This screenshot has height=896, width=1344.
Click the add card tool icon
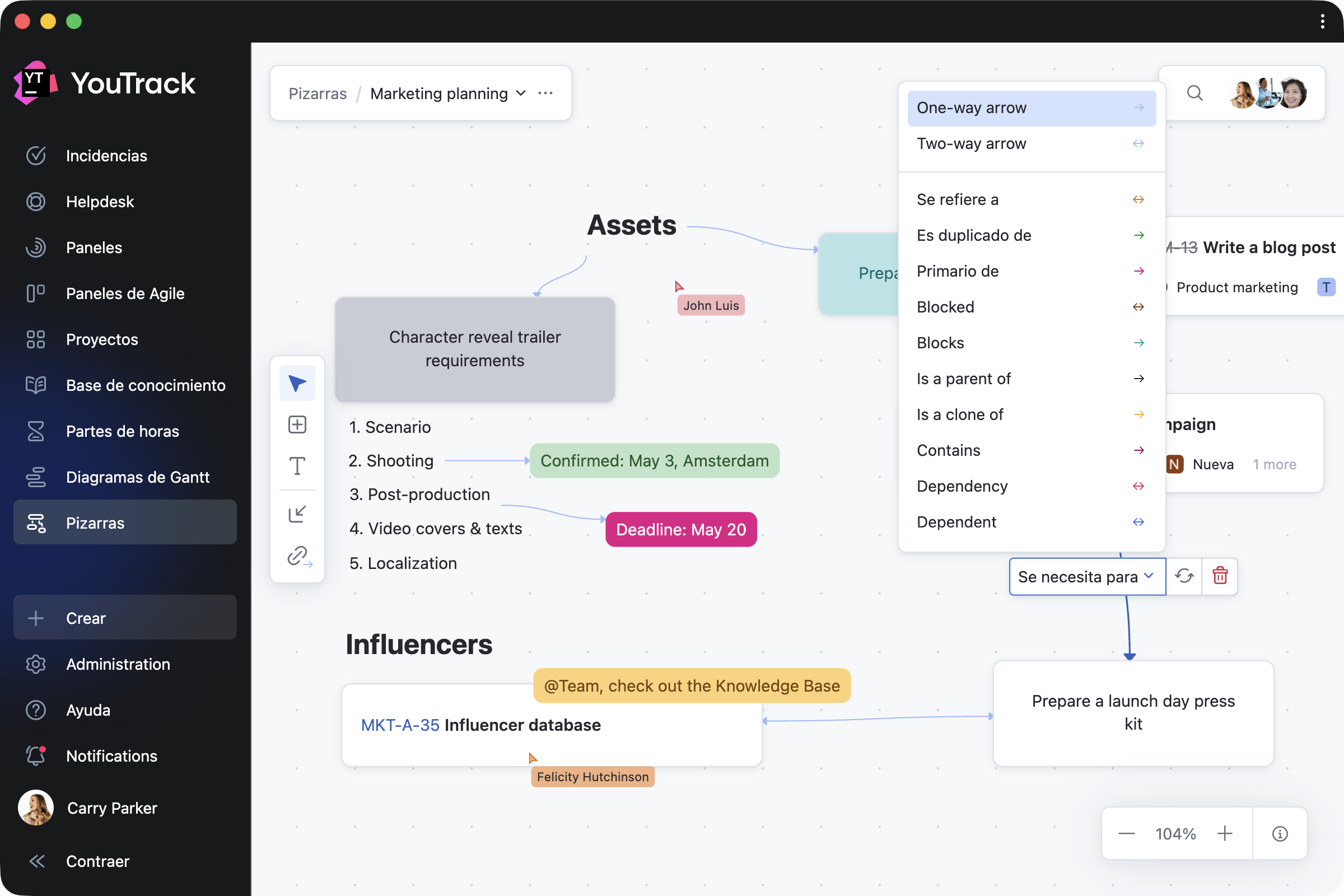(297, 424)
